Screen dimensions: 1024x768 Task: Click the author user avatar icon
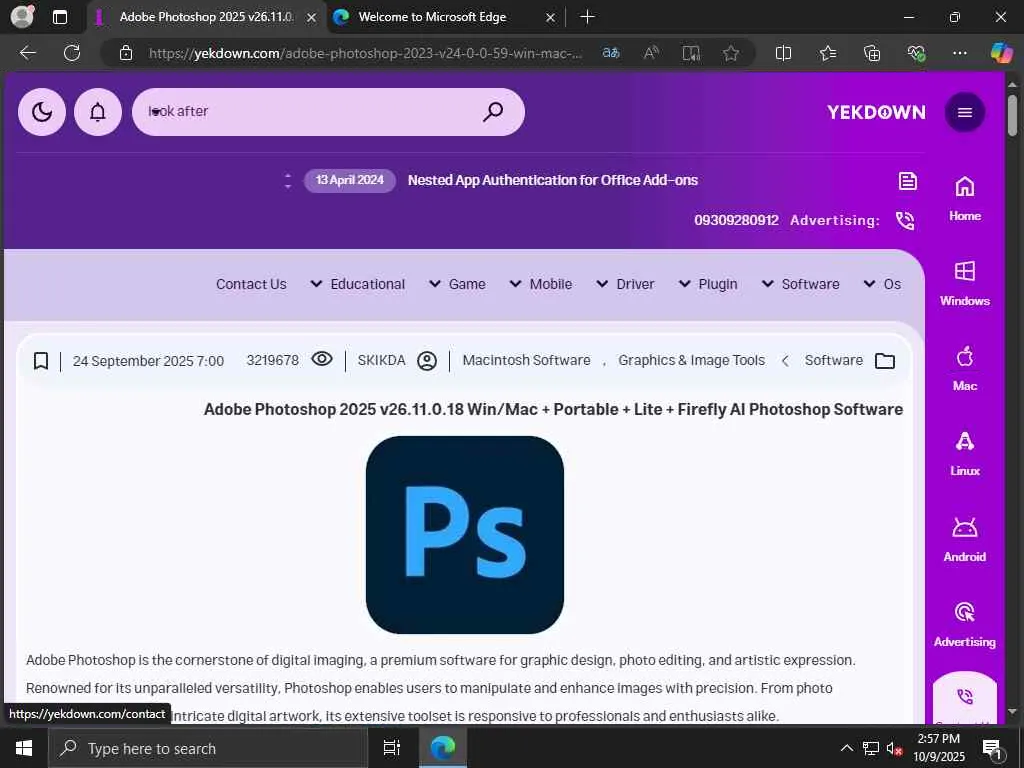pyautogui.click(x=427, y=361)
